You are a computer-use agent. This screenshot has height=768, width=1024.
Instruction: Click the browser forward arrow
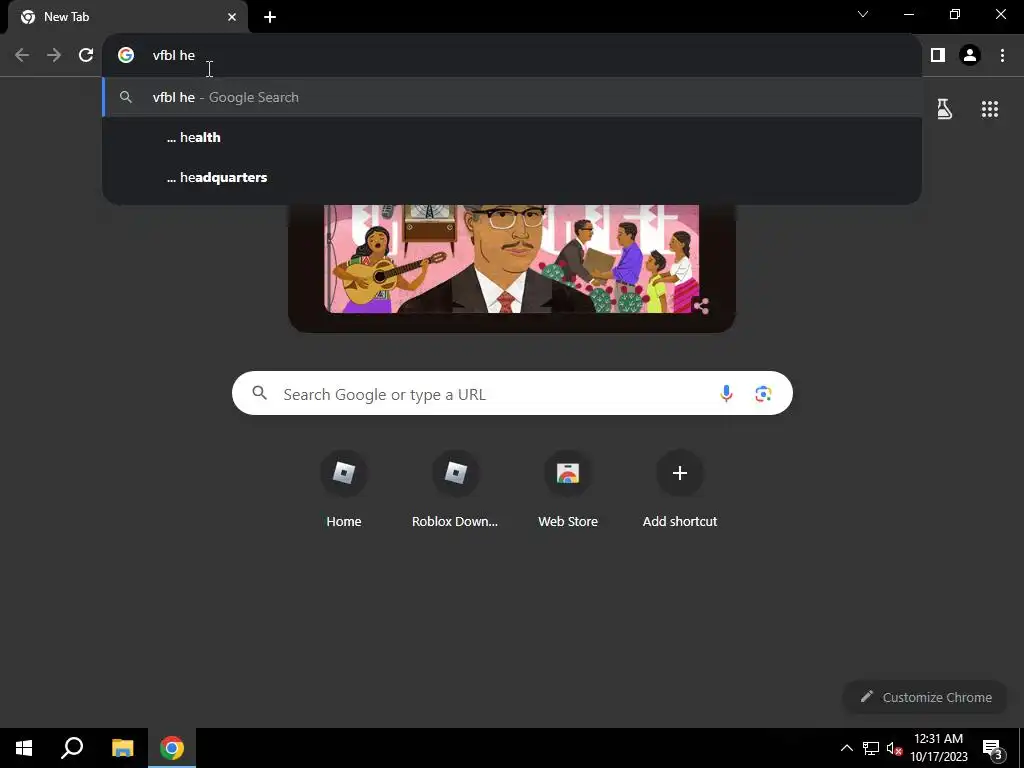coord(54,56)
